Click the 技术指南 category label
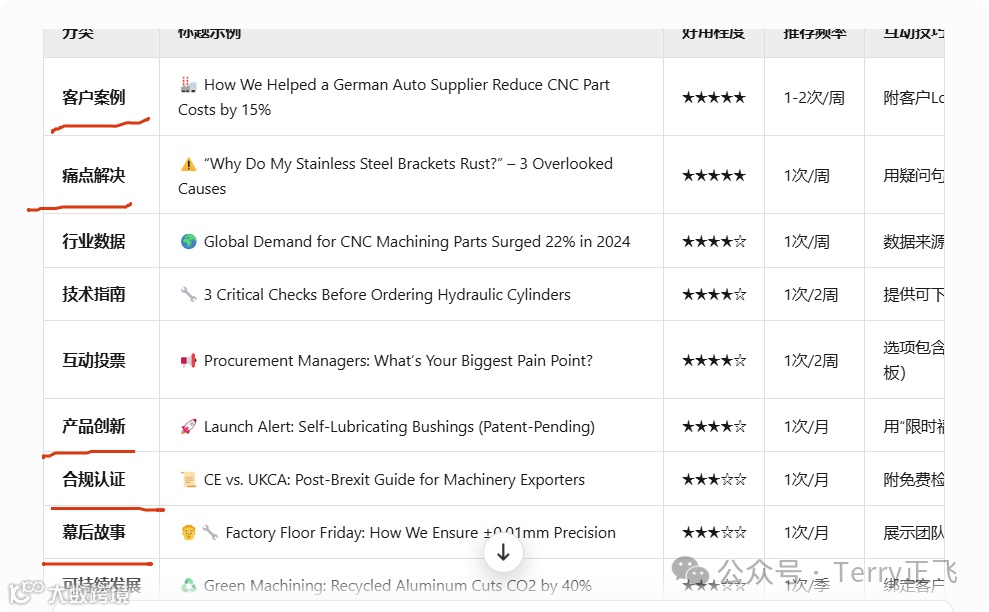 [x=94, y=295]
